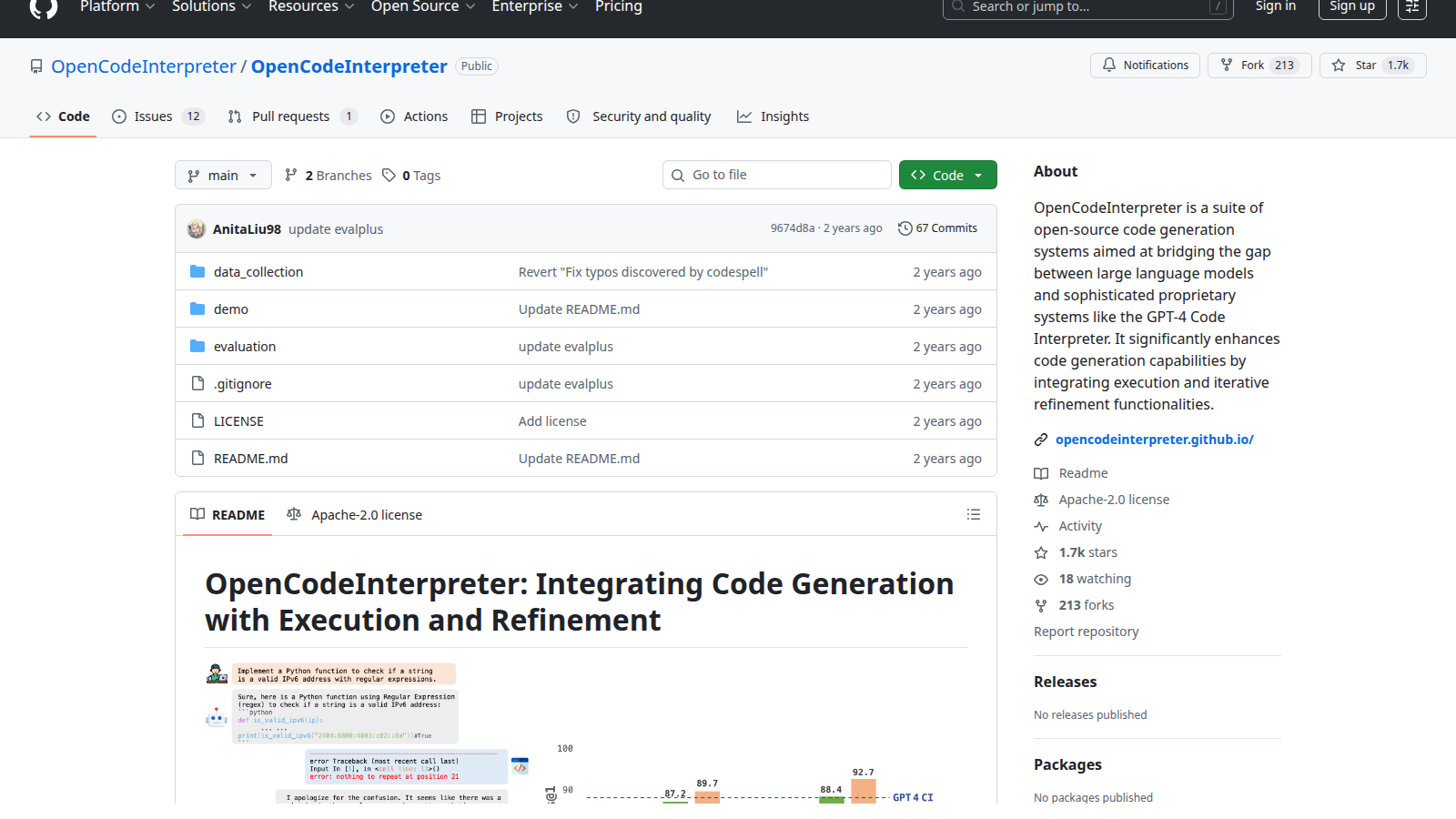The width and height of the screenshot is (1456, 819).
Task: Visit opencodeinterpreter.github.io link
Action: (1155, 440)
